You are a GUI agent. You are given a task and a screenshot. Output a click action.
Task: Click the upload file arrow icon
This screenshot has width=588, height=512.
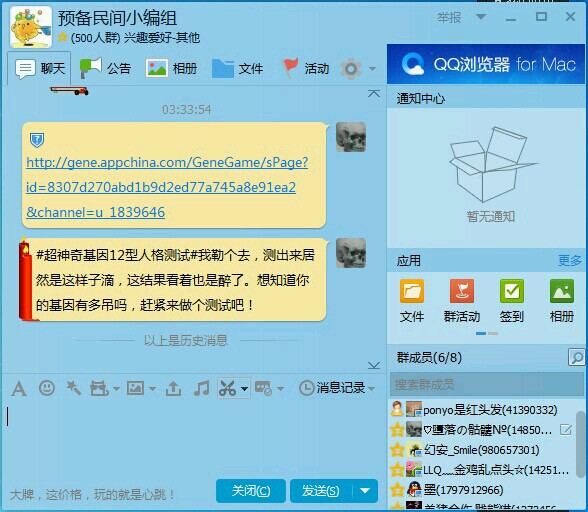coord(173,388)
